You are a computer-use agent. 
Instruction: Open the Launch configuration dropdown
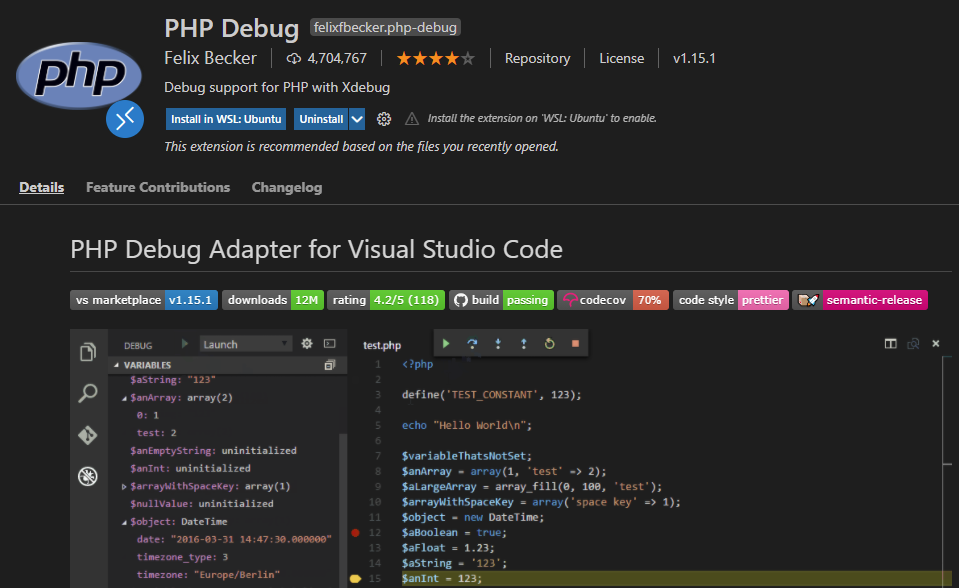tap(243, 342)
